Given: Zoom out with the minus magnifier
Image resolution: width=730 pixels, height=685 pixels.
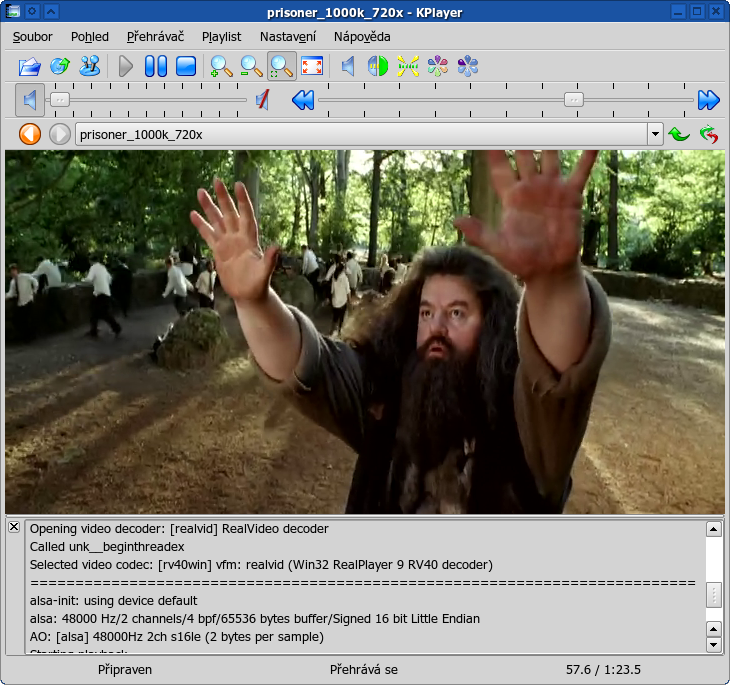Looking at the screenshot, I should pos(251,66).
